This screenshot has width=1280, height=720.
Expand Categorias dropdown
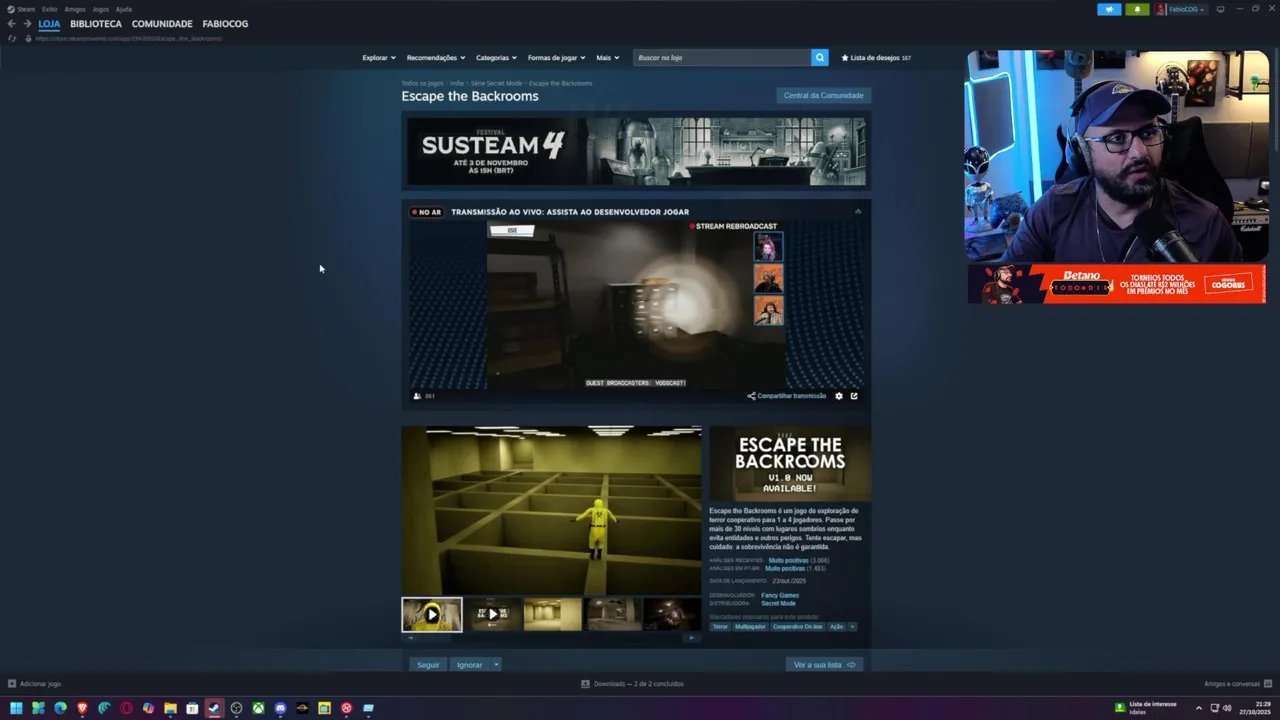pos(496,58)
